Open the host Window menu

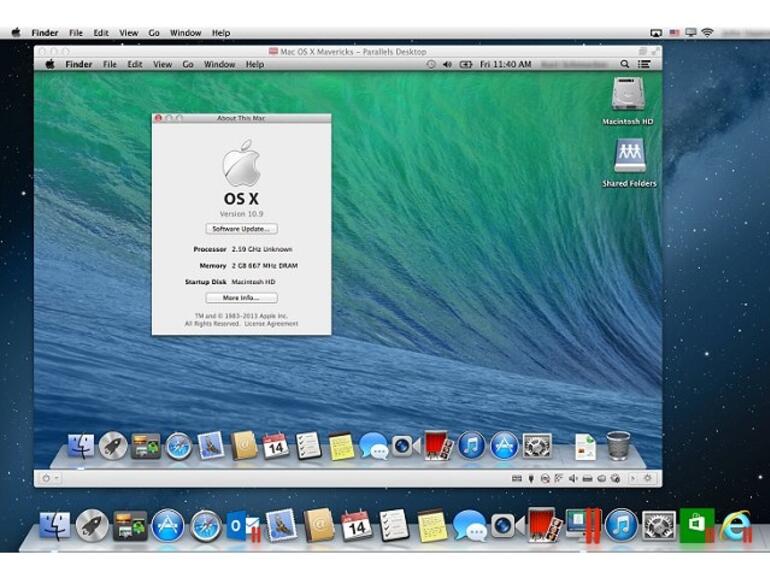[185, 33]
